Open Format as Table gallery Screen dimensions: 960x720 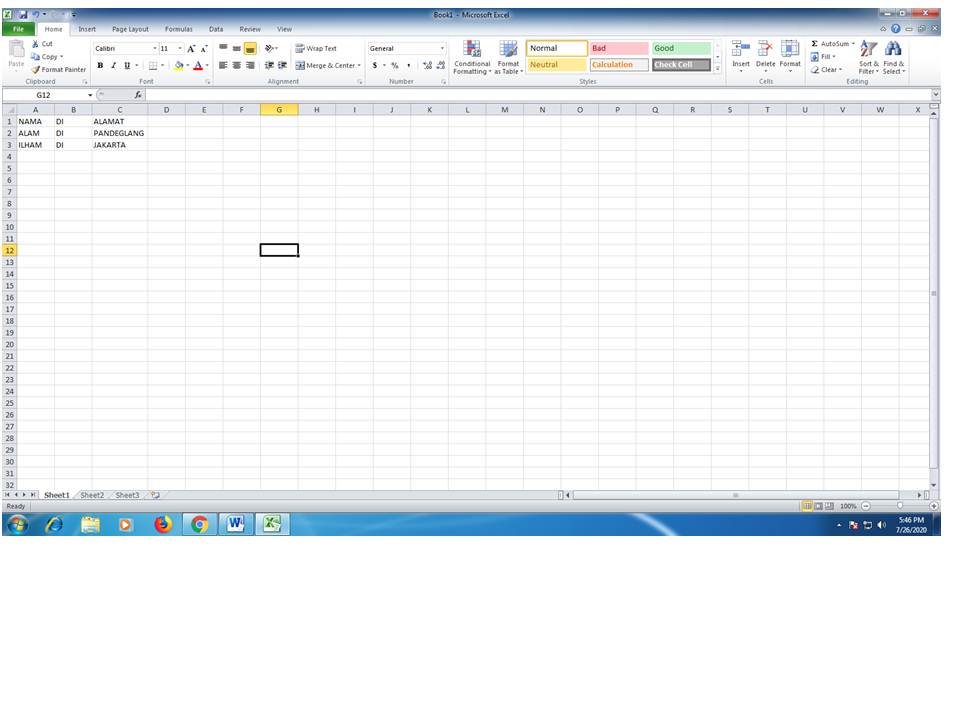coord(508,58)
